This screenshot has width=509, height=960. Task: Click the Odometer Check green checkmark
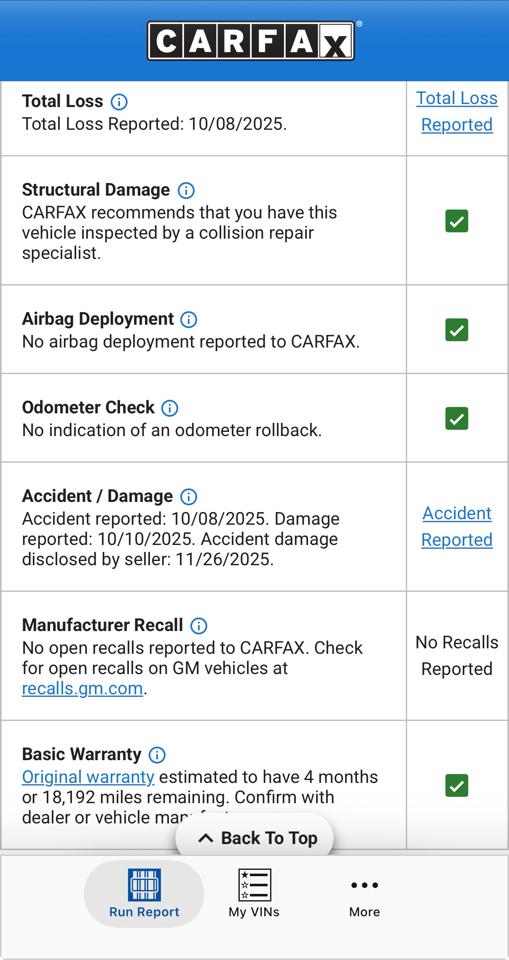coord(456,418)
